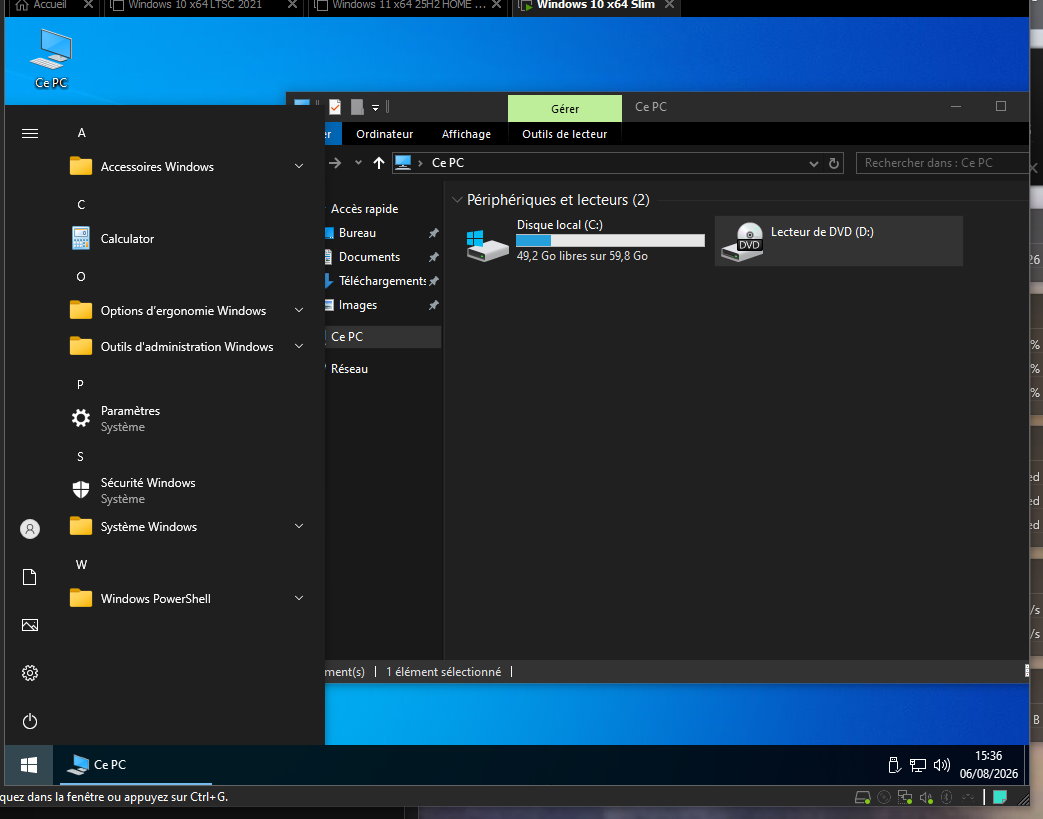Open the address bar history dropdown

814,164
